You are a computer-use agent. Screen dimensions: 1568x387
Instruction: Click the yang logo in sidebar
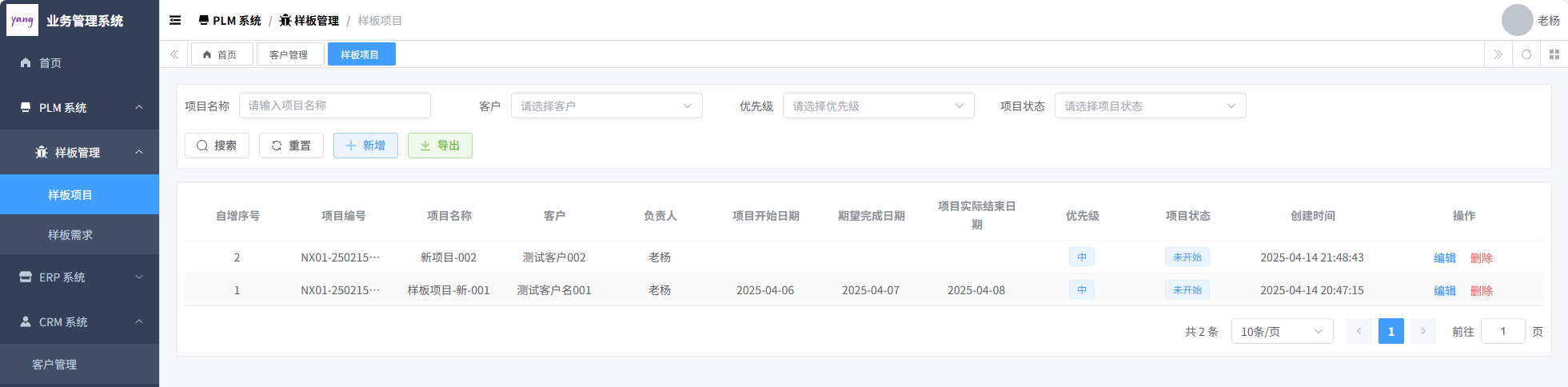pos(22,21)
